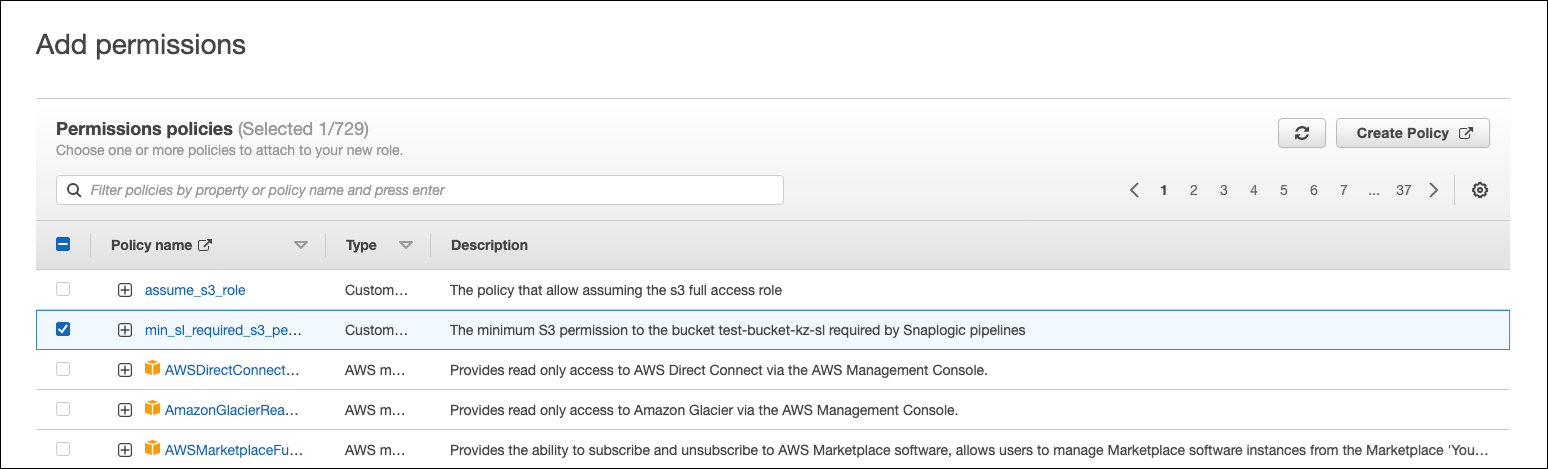Click the orange AWSMarketplace managed policy icon
Viewport: 1548px width, 469px height.
click(x=152, y=449)
